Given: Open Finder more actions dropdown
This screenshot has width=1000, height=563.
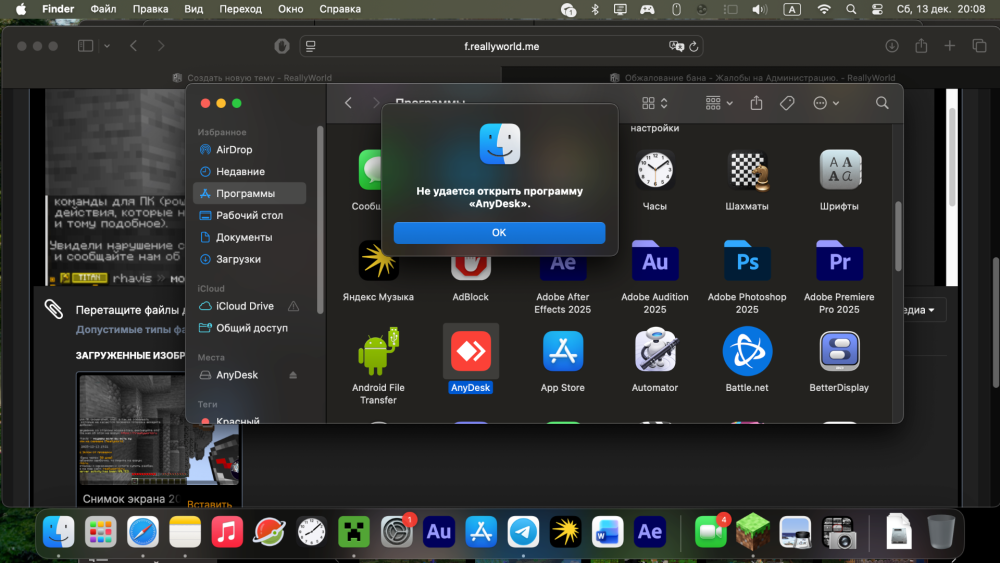Looking at the screenshot, I should point(826,103).
